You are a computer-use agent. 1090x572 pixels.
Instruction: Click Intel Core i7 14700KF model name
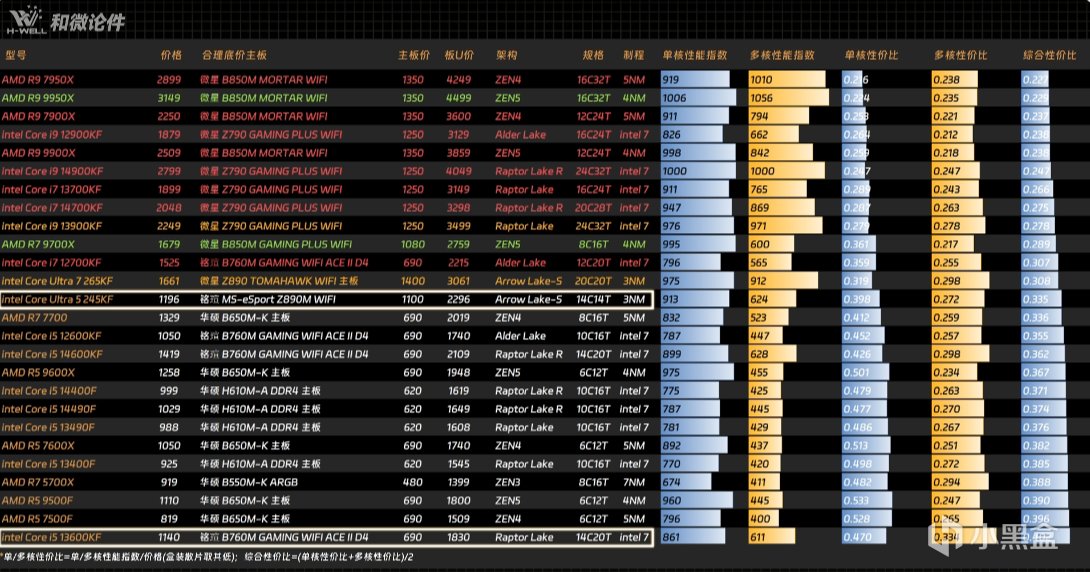[x=52, y=208]
